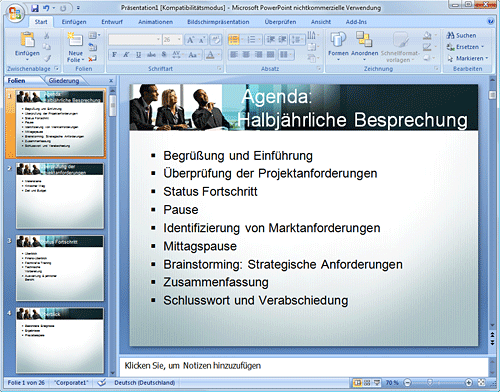Expand the Neue Folie dropdown arrow
500x392 pixels.
(83, 60)
